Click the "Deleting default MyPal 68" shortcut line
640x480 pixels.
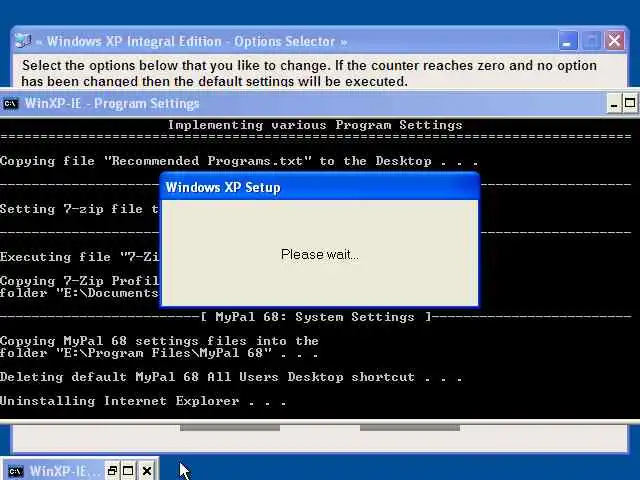pos(231,377)
